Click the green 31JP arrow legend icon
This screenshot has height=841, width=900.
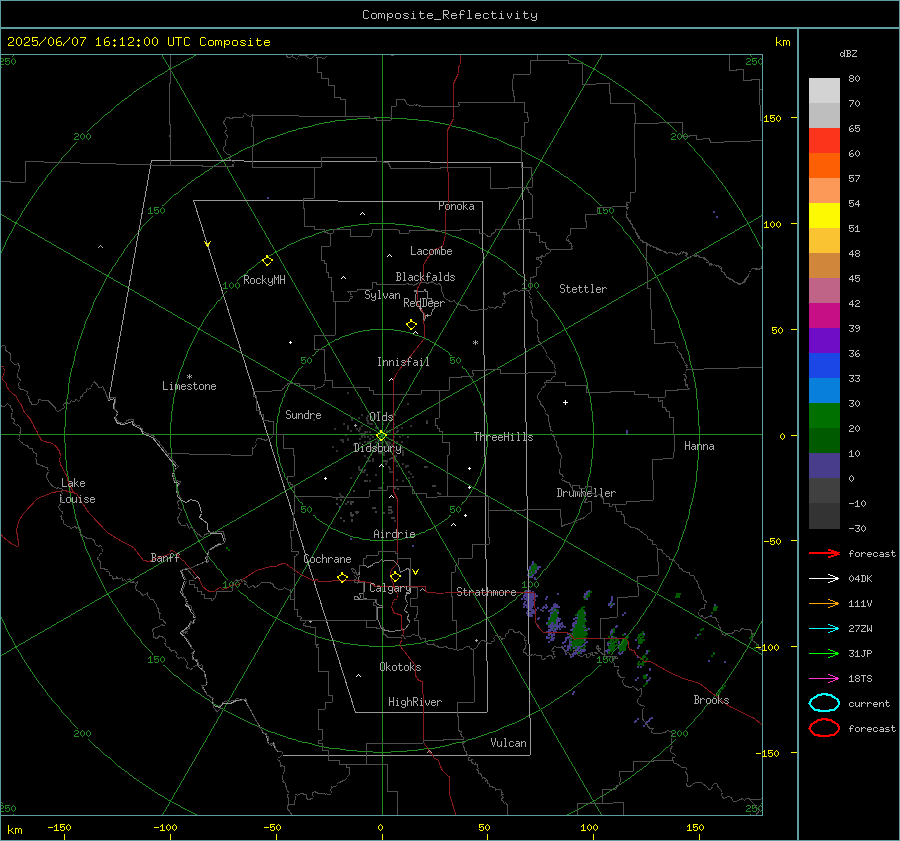tap(824, 653)
